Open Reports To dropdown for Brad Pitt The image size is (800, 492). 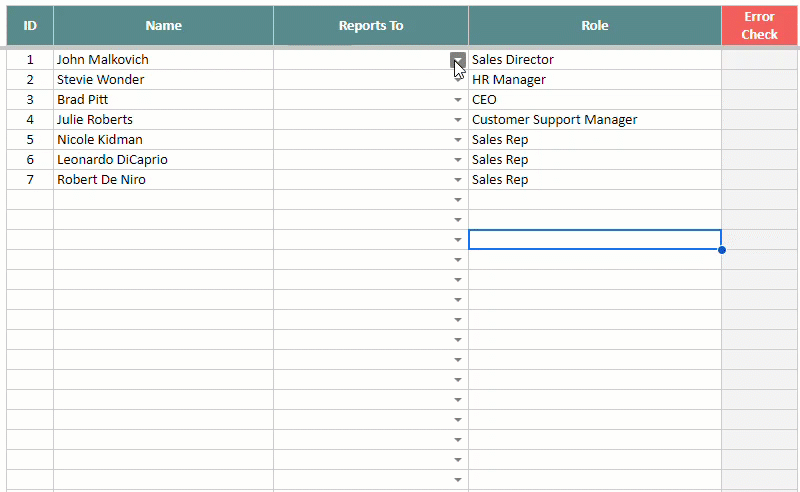458,100
